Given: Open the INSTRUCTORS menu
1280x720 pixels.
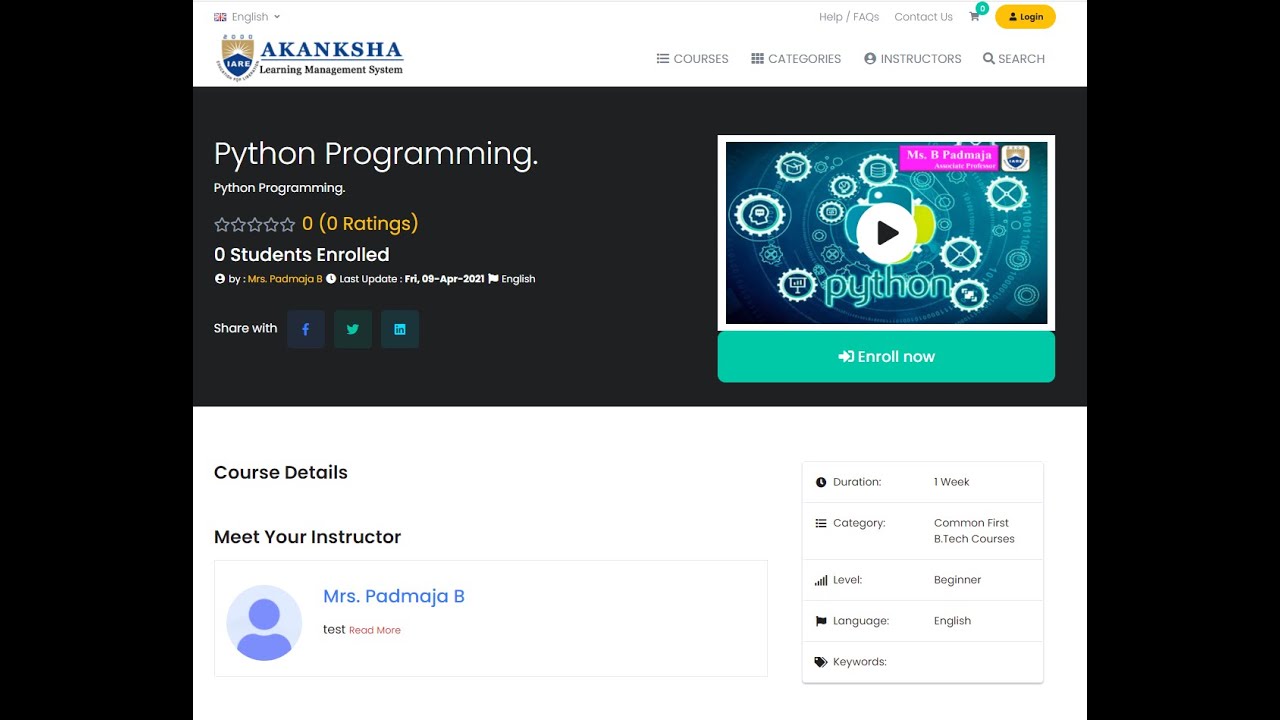Looking at the screenshot, I should pos(912,59).
